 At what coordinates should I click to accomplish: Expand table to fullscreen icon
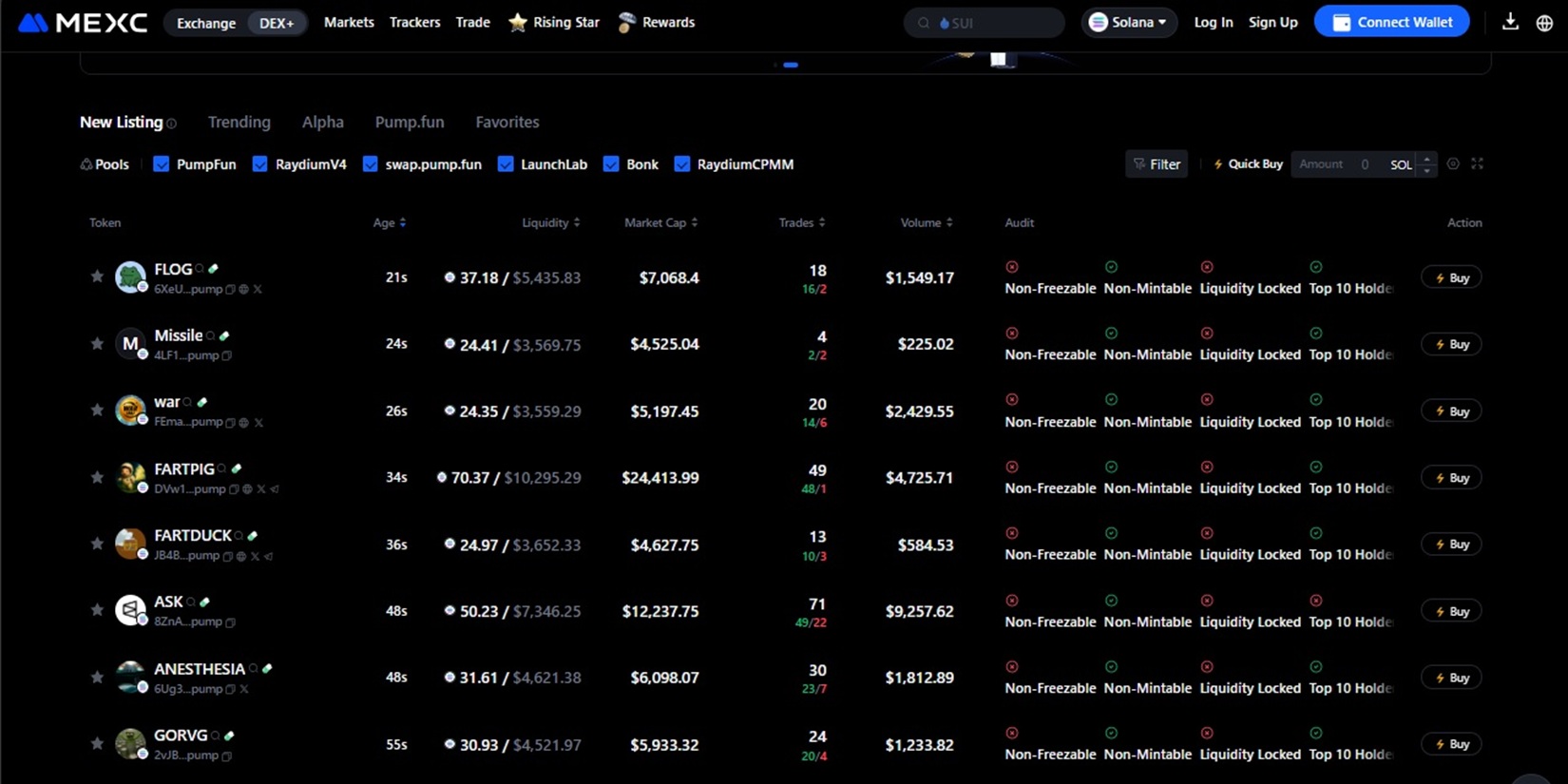tap(1477, 163)
